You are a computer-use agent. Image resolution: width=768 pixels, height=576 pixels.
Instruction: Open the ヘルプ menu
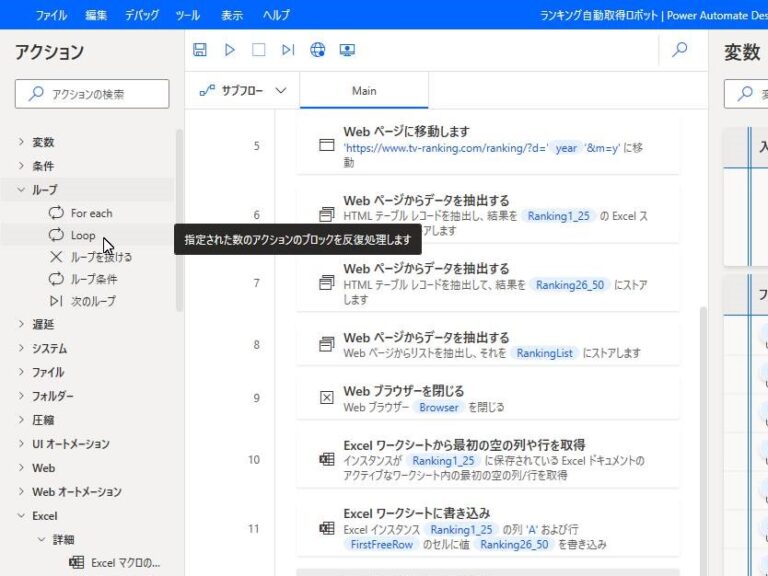pyautogui.click(x=276, y=15)
